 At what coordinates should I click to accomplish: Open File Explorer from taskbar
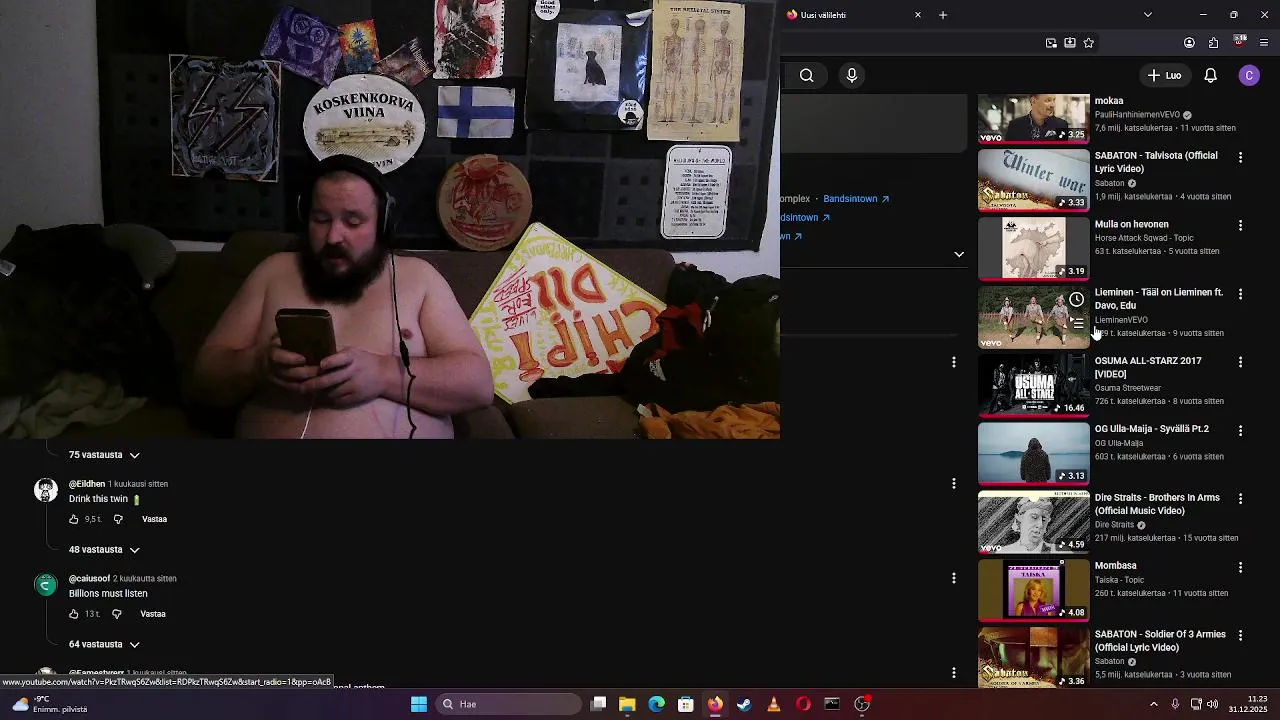627,704
